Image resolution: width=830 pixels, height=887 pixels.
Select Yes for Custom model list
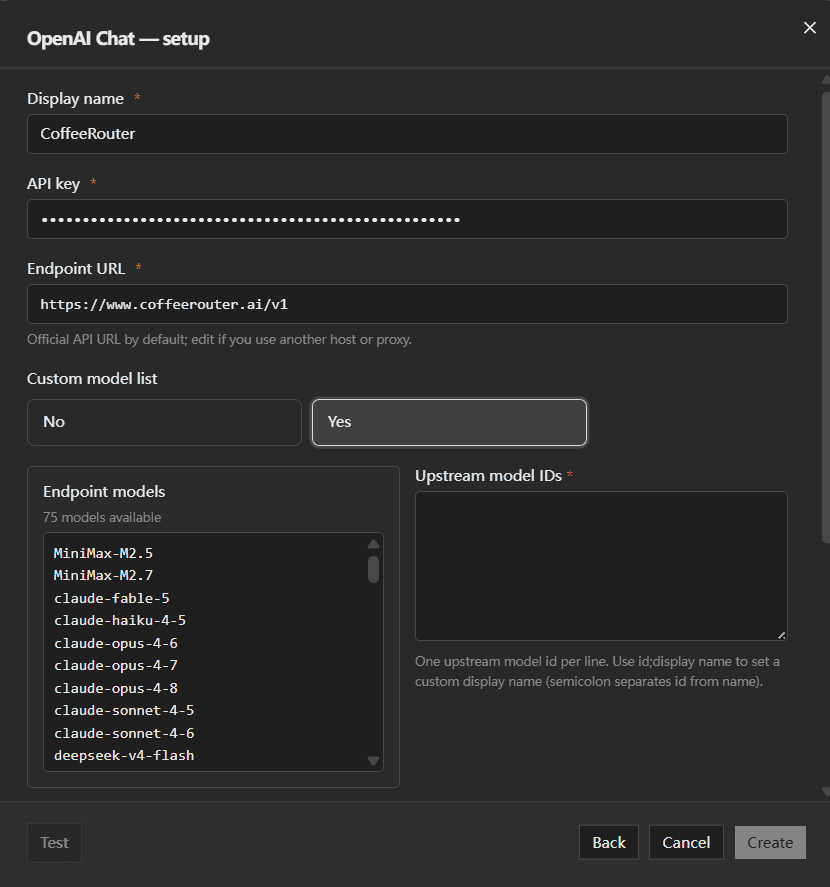449,423
